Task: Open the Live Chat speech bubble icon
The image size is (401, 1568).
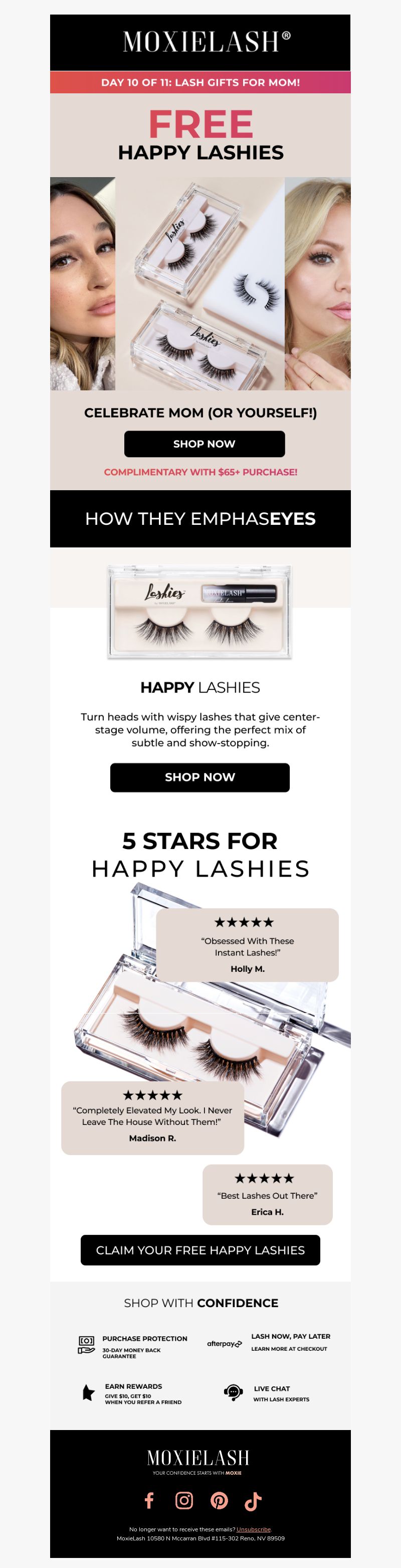Action: point(234,1392)
